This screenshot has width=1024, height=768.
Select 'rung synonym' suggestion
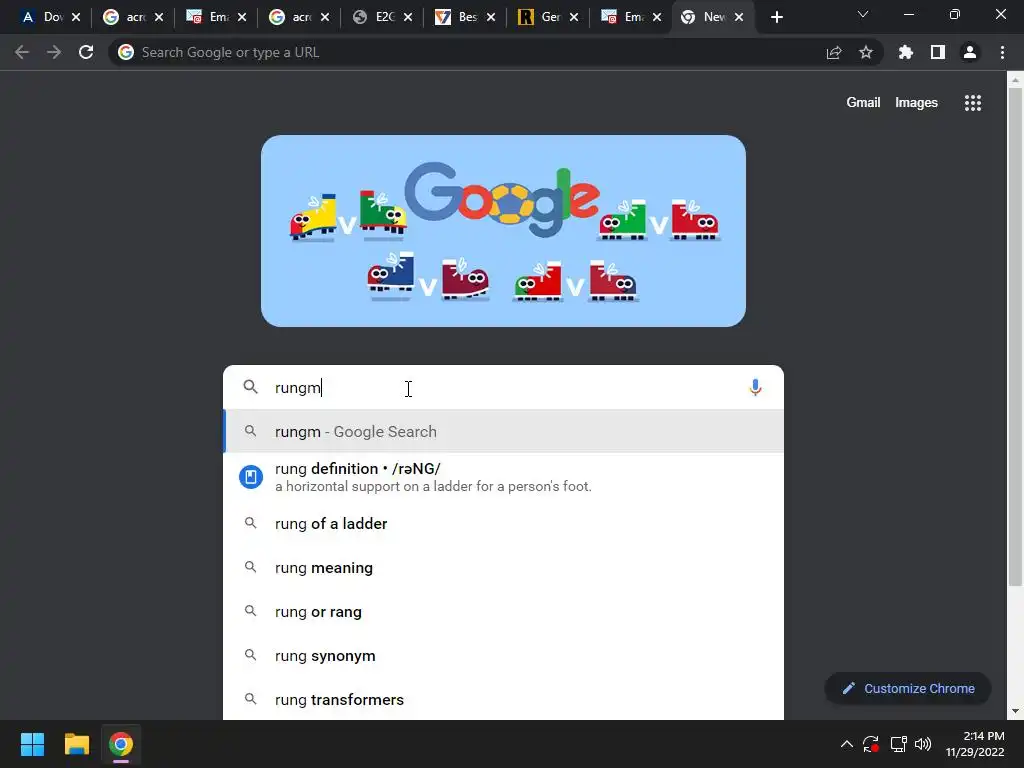503,656
